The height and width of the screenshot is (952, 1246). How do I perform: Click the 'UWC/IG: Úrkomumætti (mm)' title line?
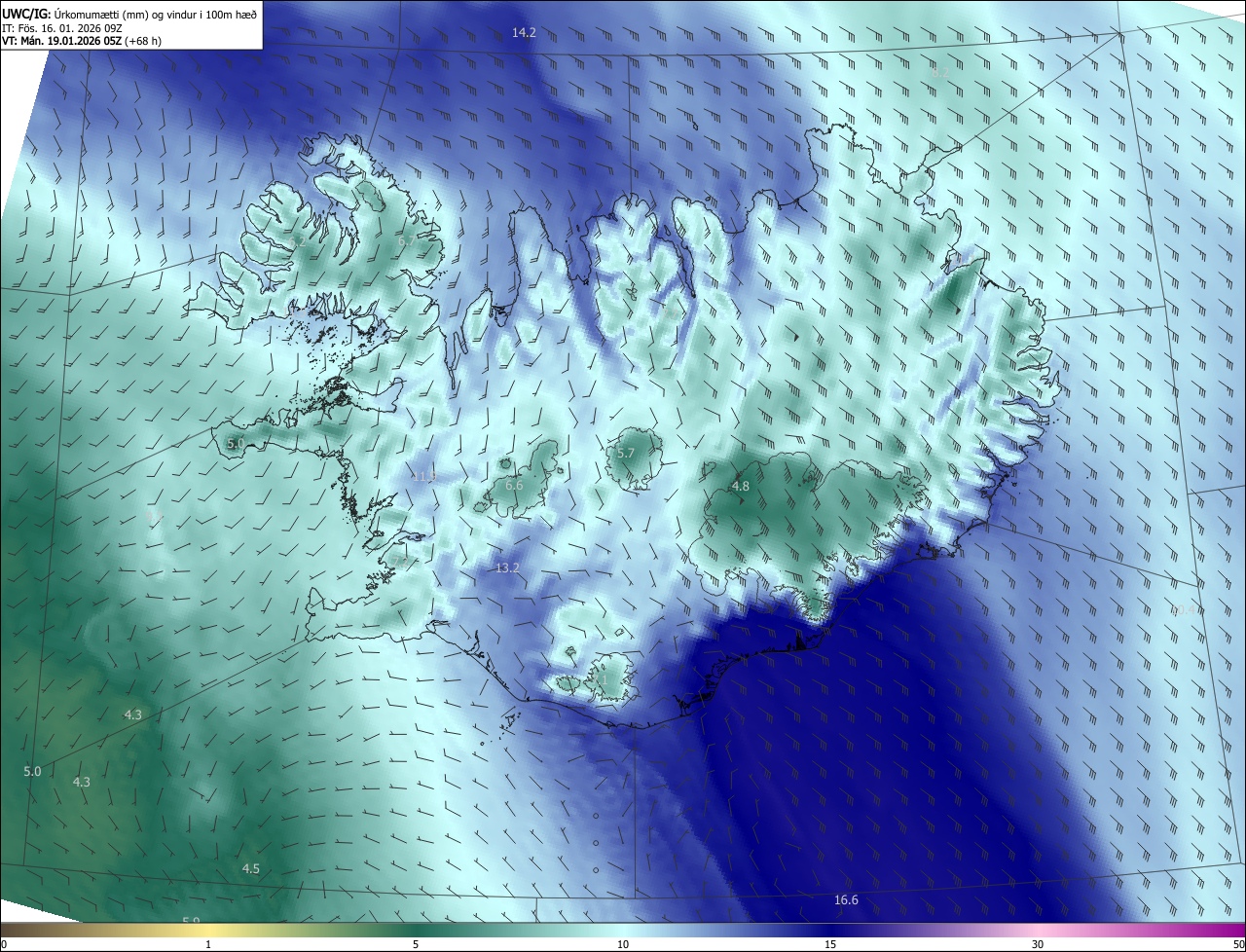[129, 13]
